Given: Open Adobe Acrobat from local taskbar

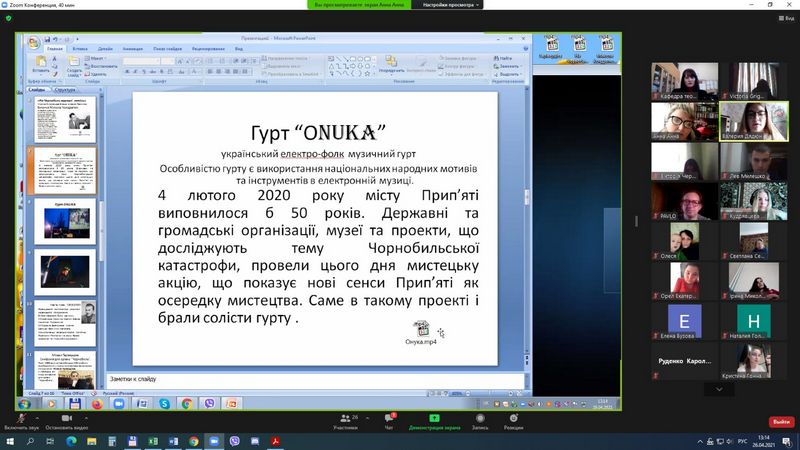Looking at the screenshot, I should (276, 442).
